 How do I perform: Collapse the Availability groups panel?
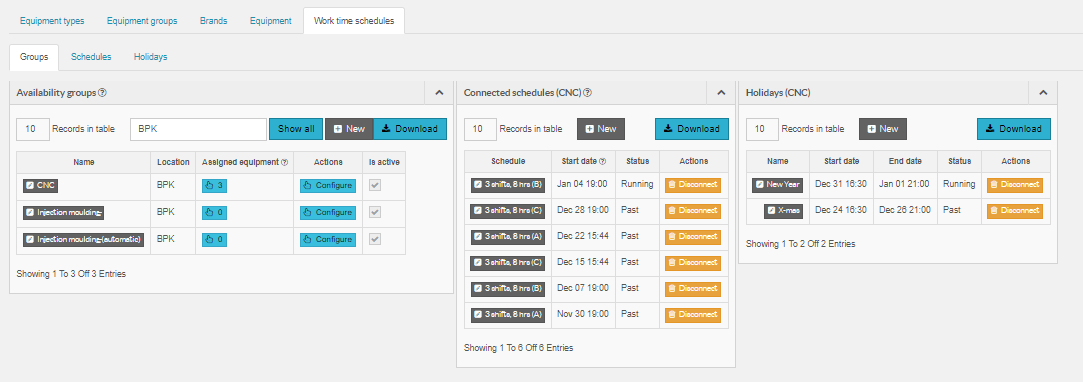(439, 93)
